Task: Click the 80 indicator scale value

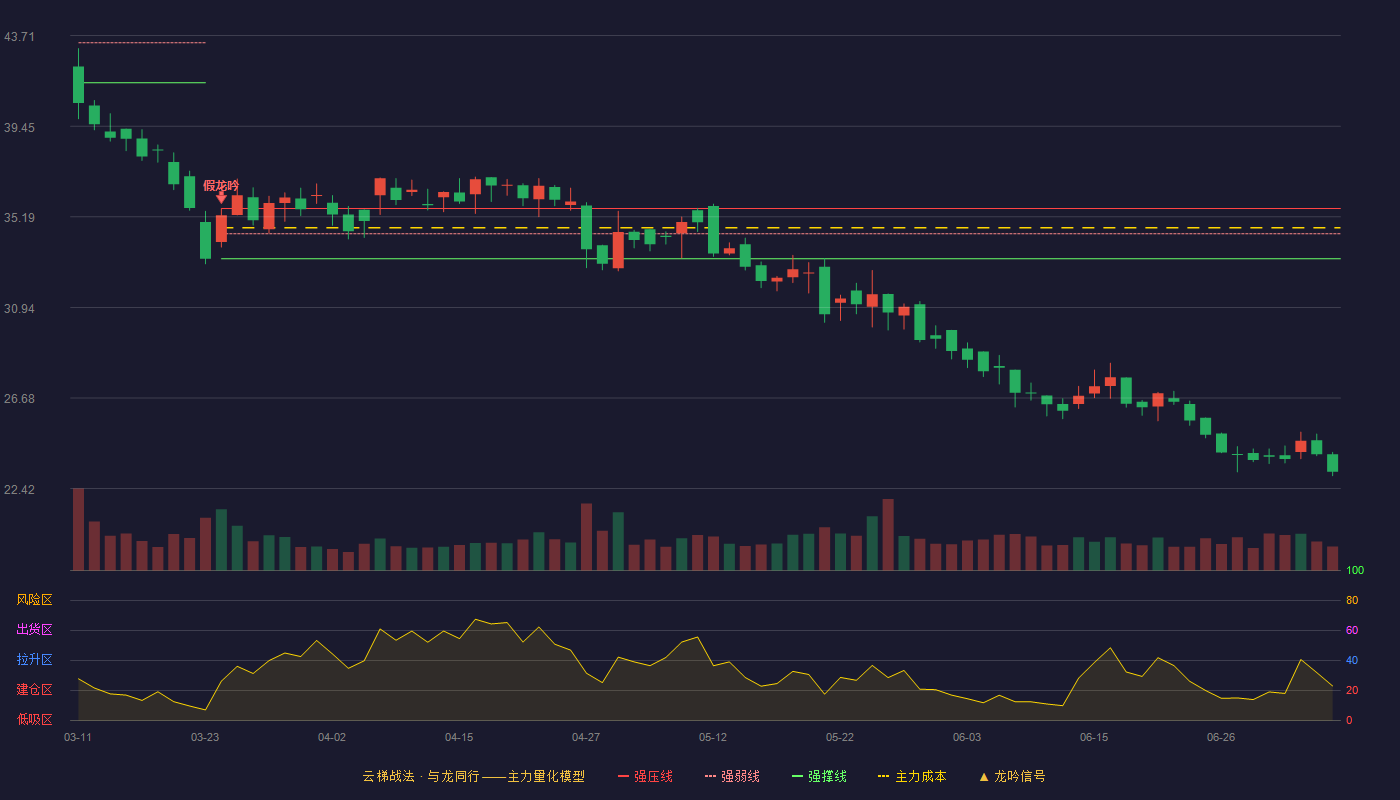Action: click(x=1352, y=600)
